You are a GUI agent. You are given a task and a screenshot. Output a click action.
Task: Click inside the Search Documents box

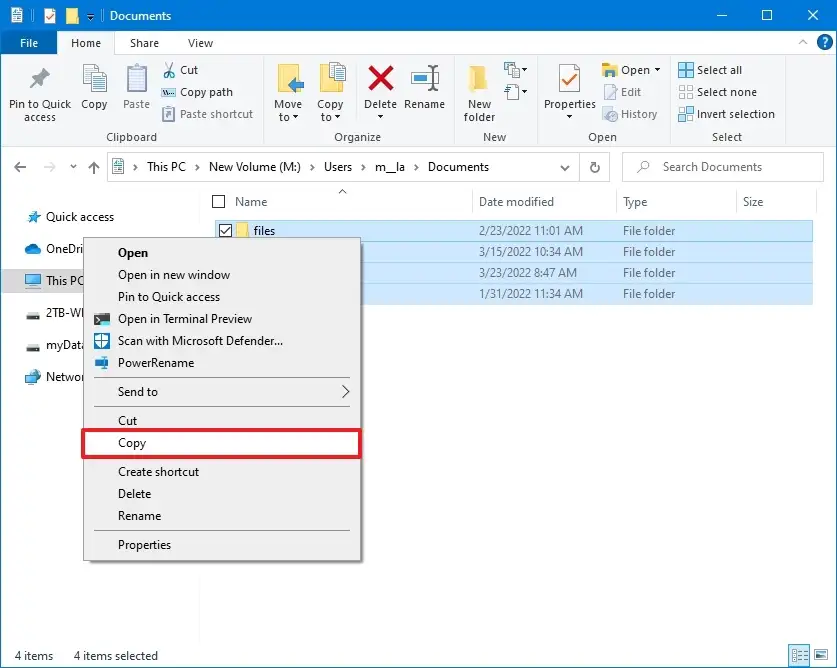point(722,167)
